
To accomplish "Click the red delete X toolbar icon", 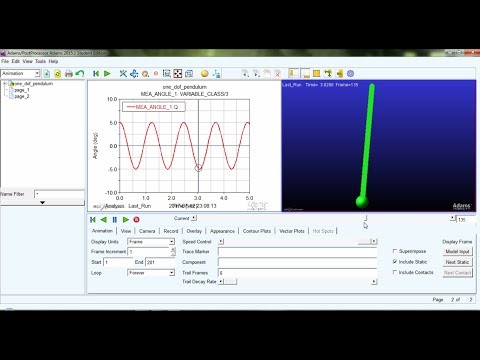I will coord(277,74).
